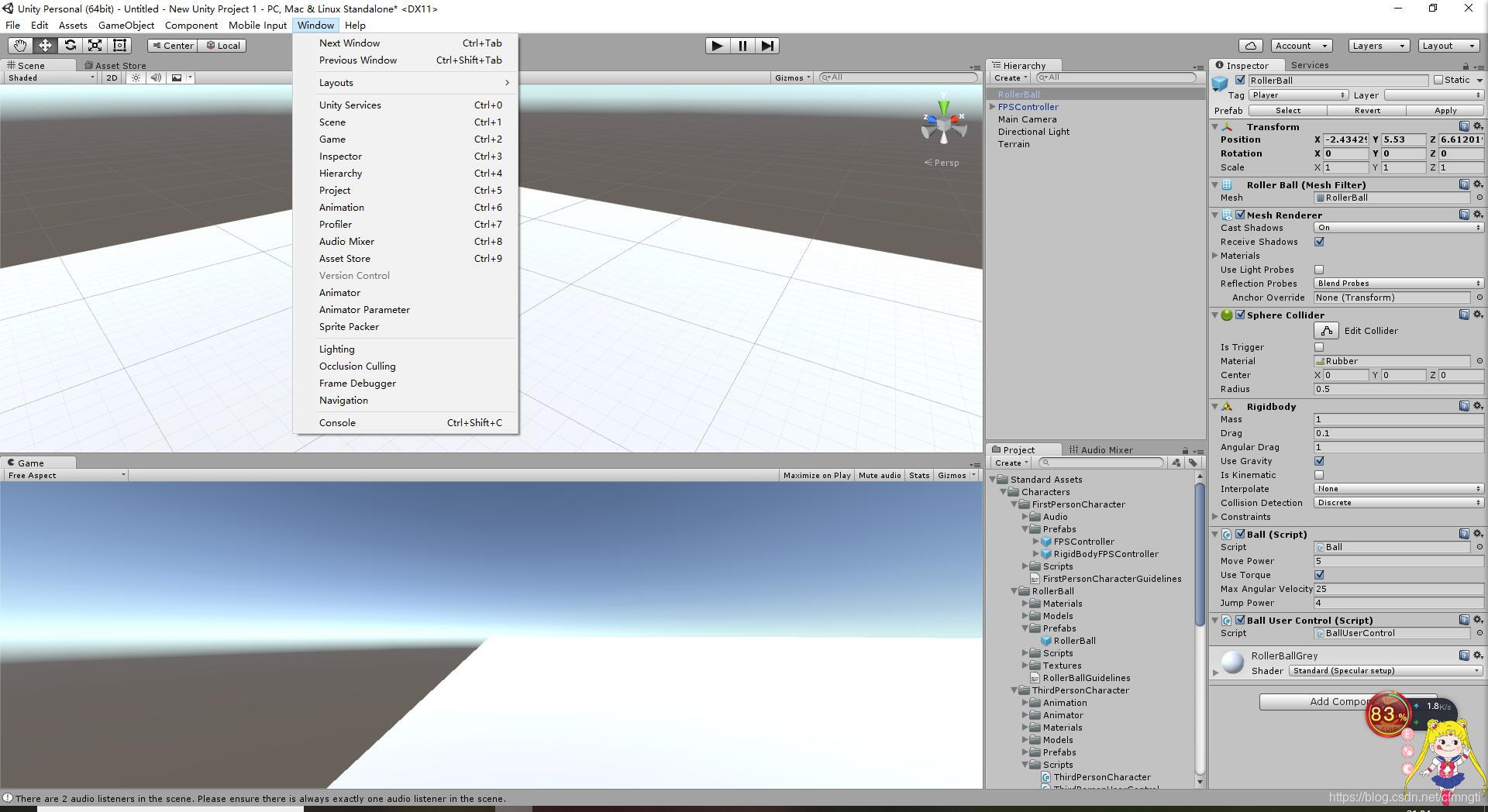Open the Free Aspect dropdown

pyautogui.click(x=66, y=475)
